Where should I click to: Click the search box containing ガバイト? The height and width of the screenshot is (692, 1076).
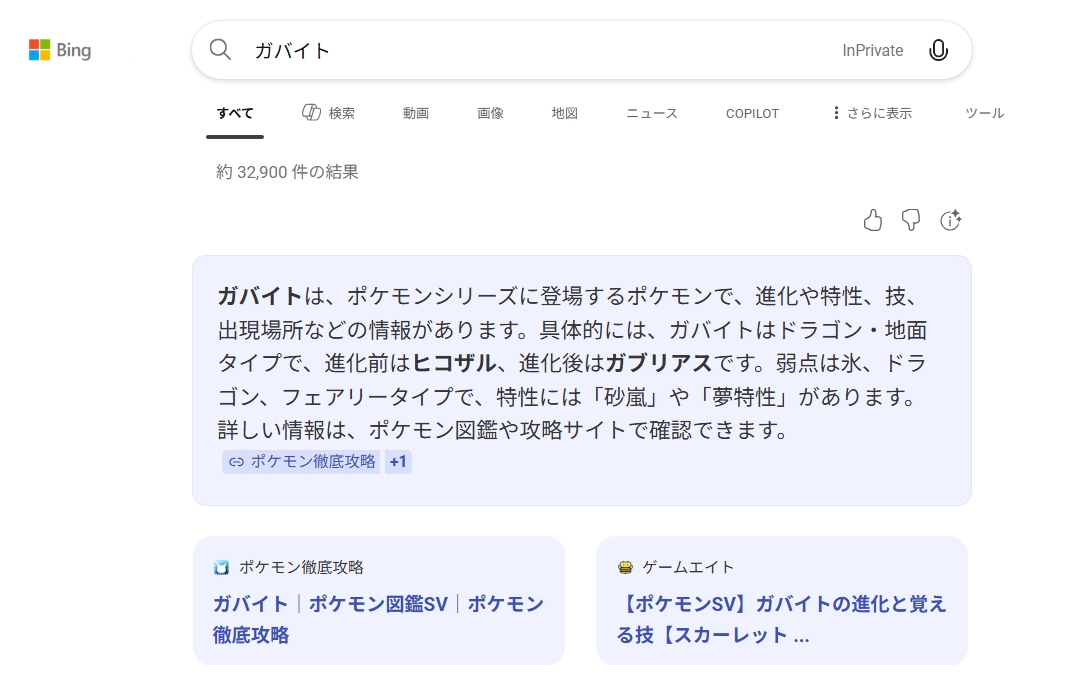tap(540, 50)
